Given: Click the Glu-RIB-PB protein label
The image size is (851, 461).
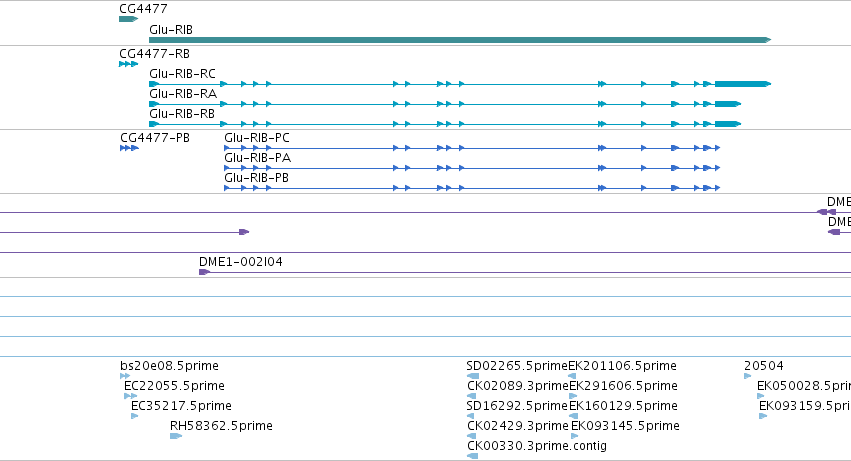Looking at the screenshot, I should coord(257,178).
